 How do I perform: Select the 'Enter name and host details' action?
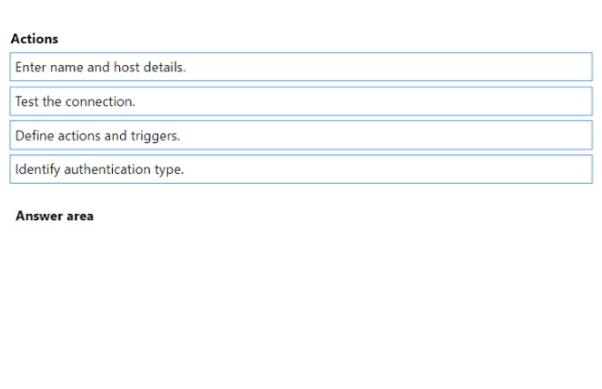[301, 67]
